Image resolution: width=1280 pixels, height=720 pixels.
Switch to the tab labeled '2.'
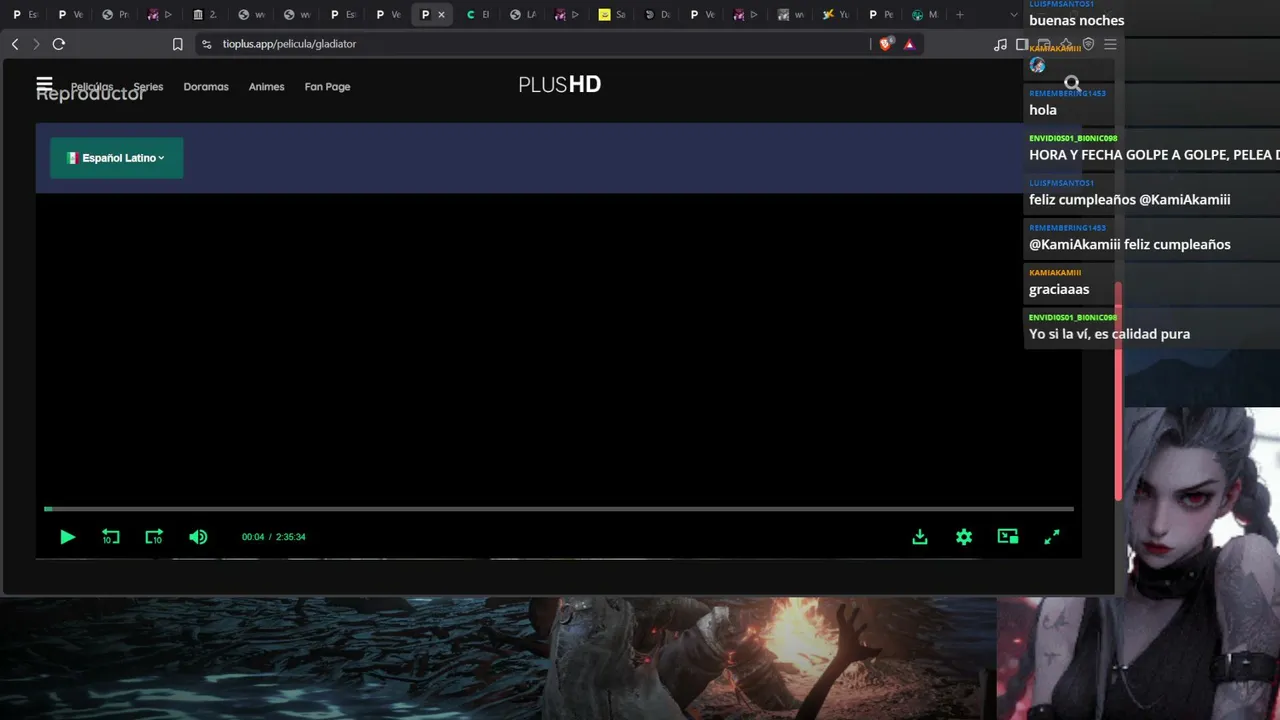[x=206, y=15]
